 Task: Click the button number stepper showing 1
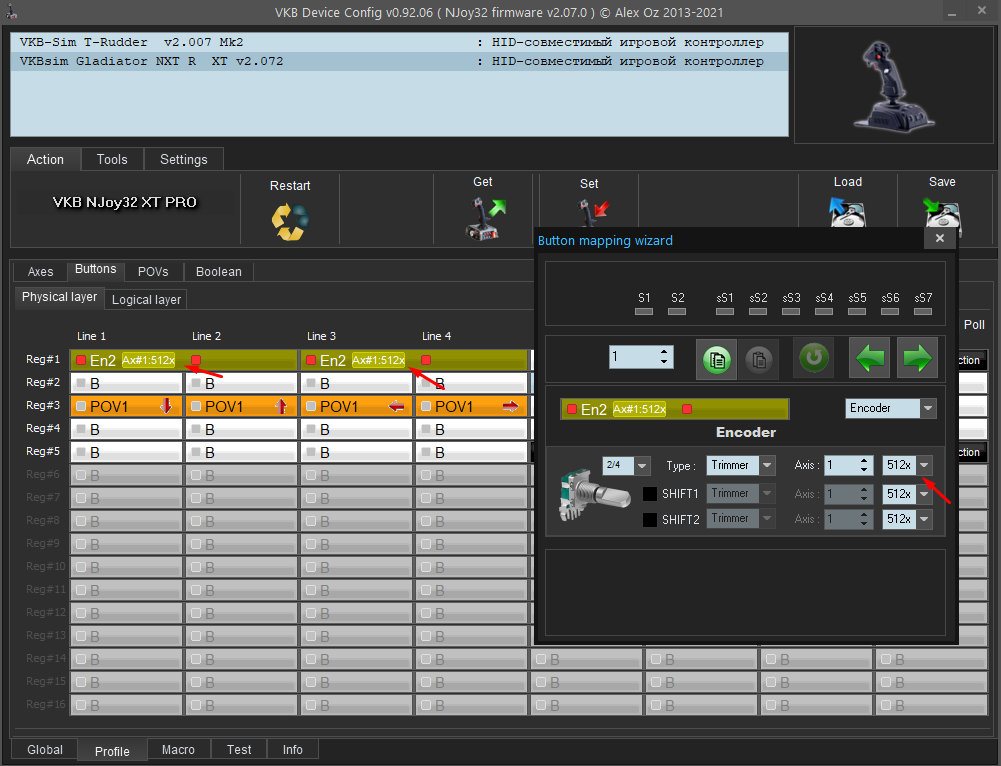pyautogui.click(x=664, y=356)
